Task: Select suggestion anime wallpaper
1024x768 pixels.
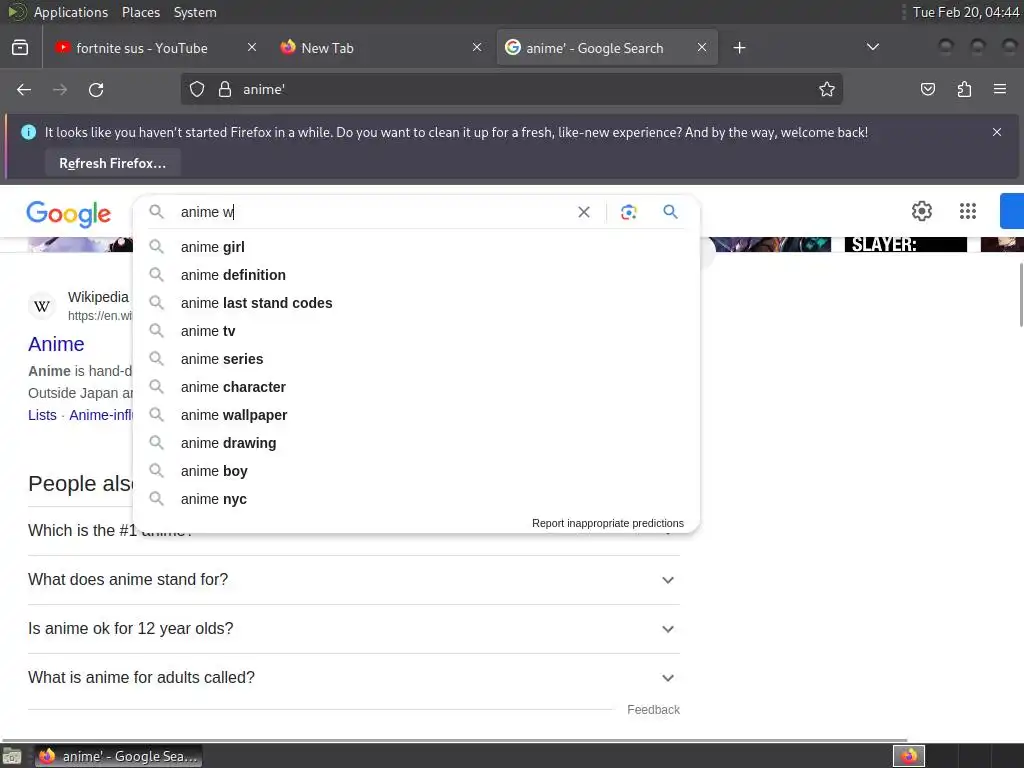Action: point(416,415)
